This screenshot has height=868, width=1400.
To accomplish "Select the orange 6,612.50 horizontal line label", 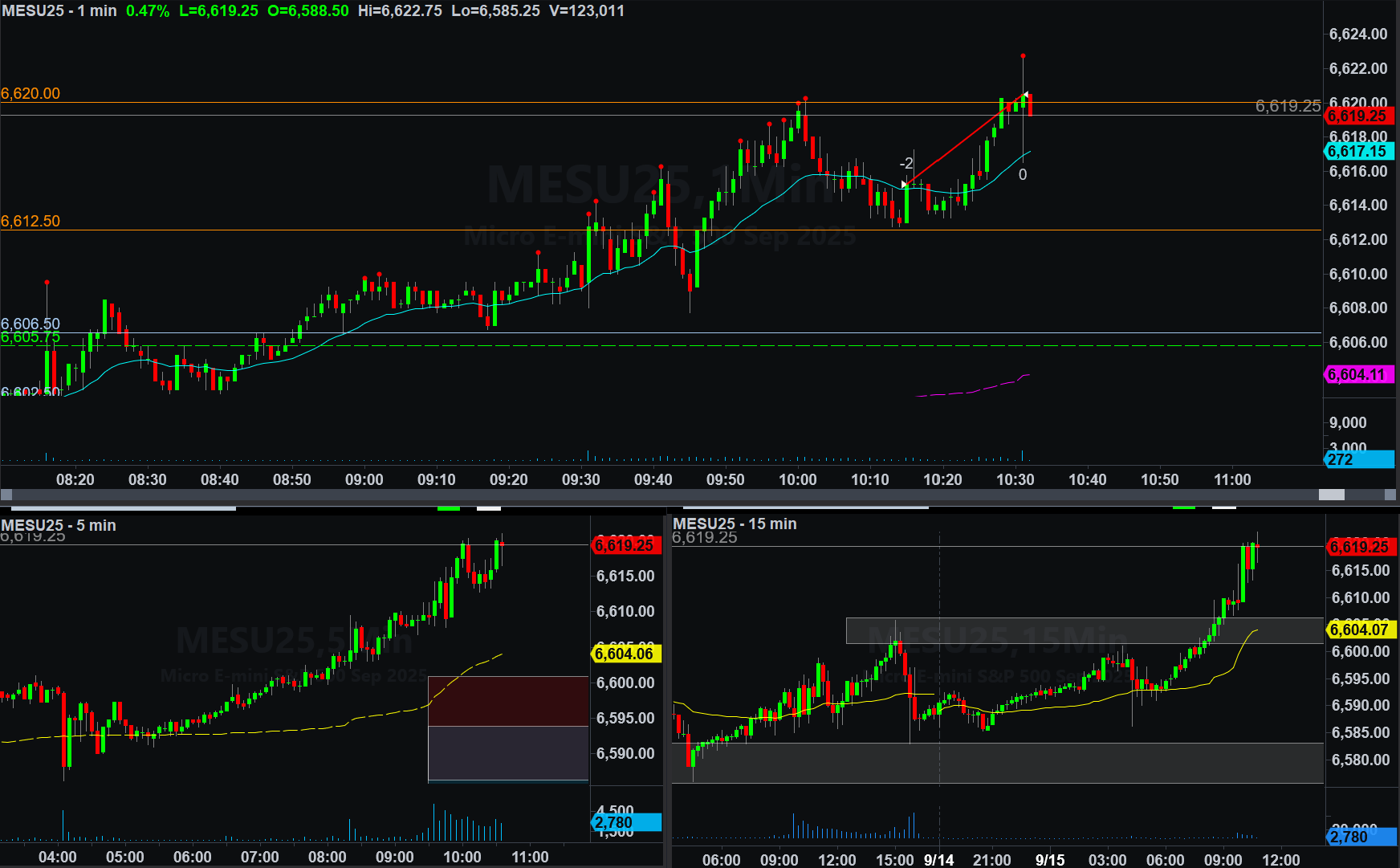I will pyautogui.click(x=31, y=221).
